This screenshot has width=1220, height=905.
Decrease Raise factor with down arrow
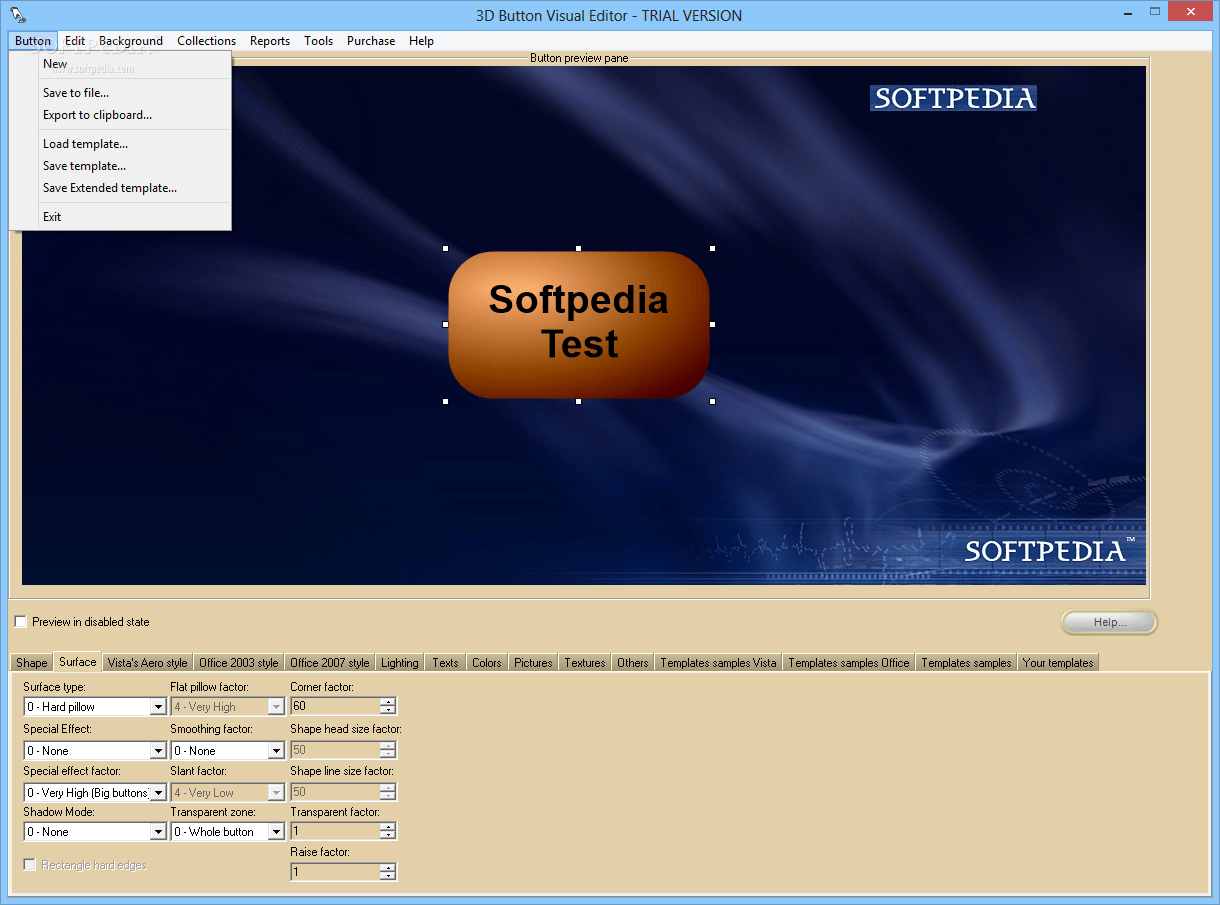point(388,876)
